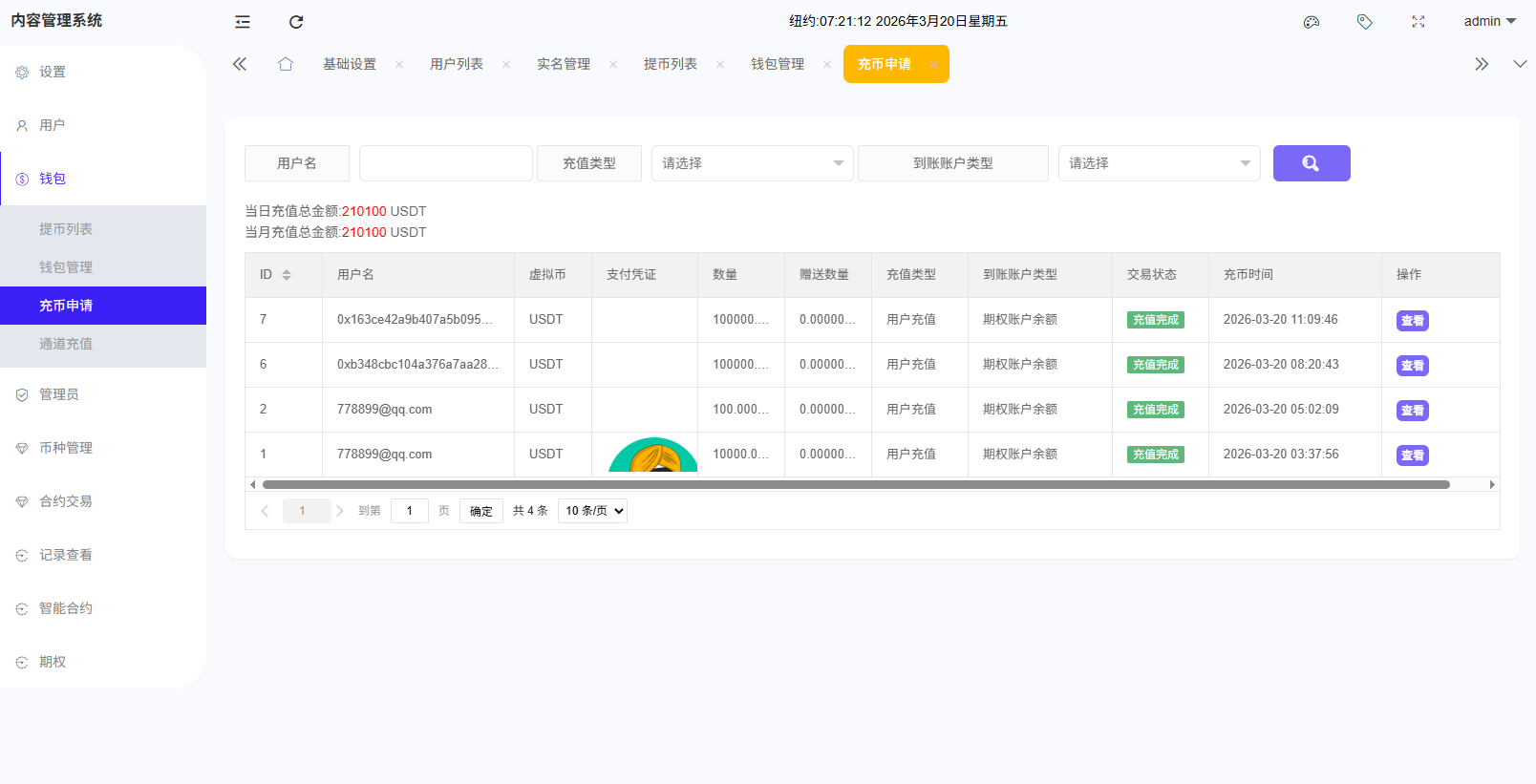
Task: Sort table by ID column
Action: pyautogui.click(x=287, y=275)
